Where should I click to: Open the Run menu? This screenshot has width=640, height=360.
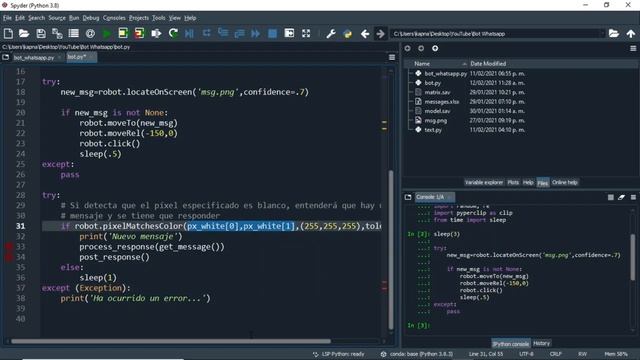(74, 18)
